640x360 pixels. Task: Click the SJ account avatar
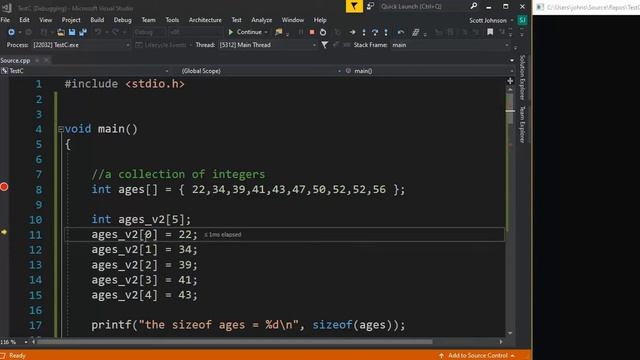pos(522,20)
